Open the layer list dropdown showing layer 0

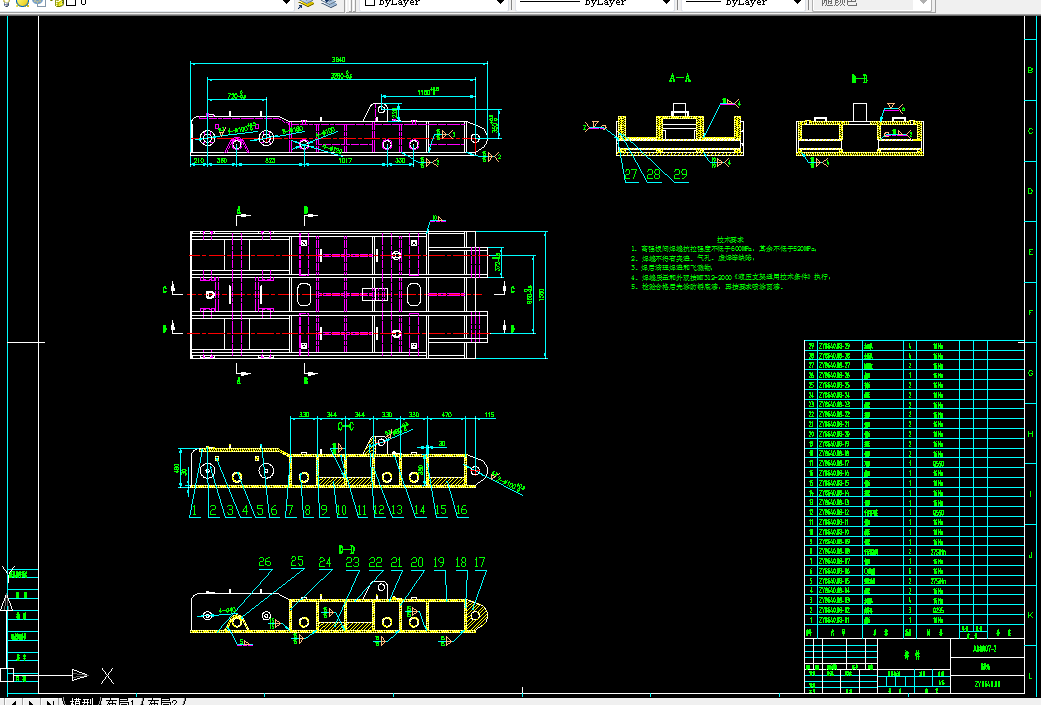(287, 3)
